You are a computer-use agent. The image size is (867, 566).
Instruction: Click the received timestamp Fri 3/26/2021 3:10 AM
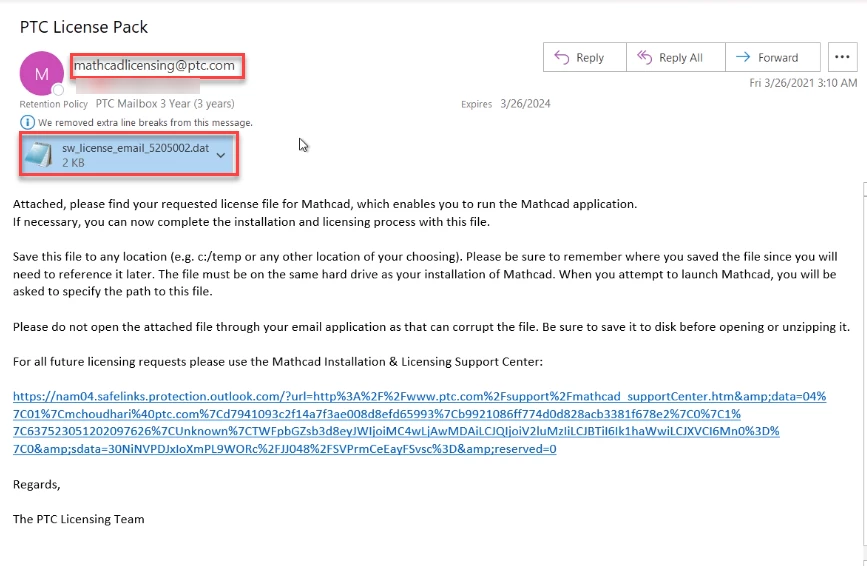coord(803,83)
